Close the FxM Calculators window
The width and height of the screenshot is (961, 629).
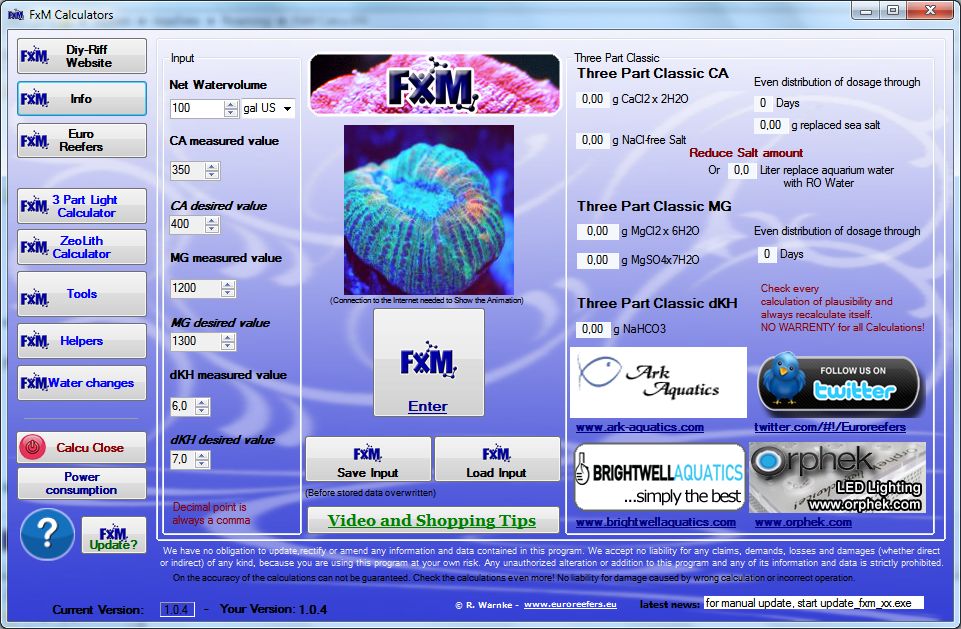(x=930, y=10)
